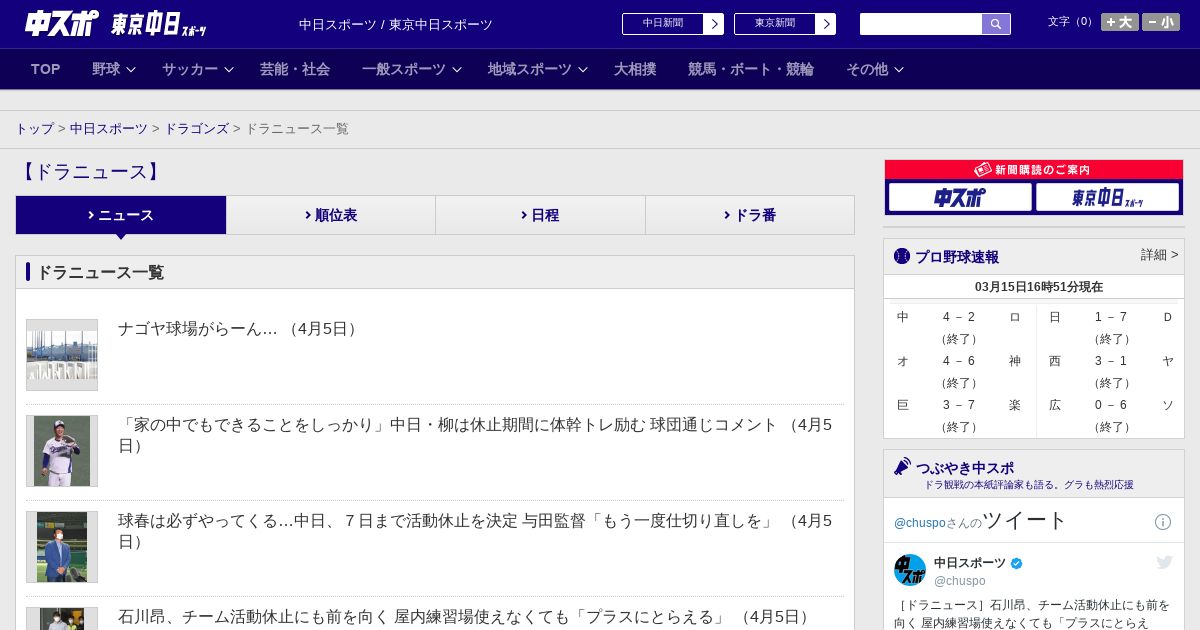Image resolution: width=1200 pixels, height=630 pixels.
Task: Click 新聞購読のご案内 banner heading
Action: click(1034, 170)
